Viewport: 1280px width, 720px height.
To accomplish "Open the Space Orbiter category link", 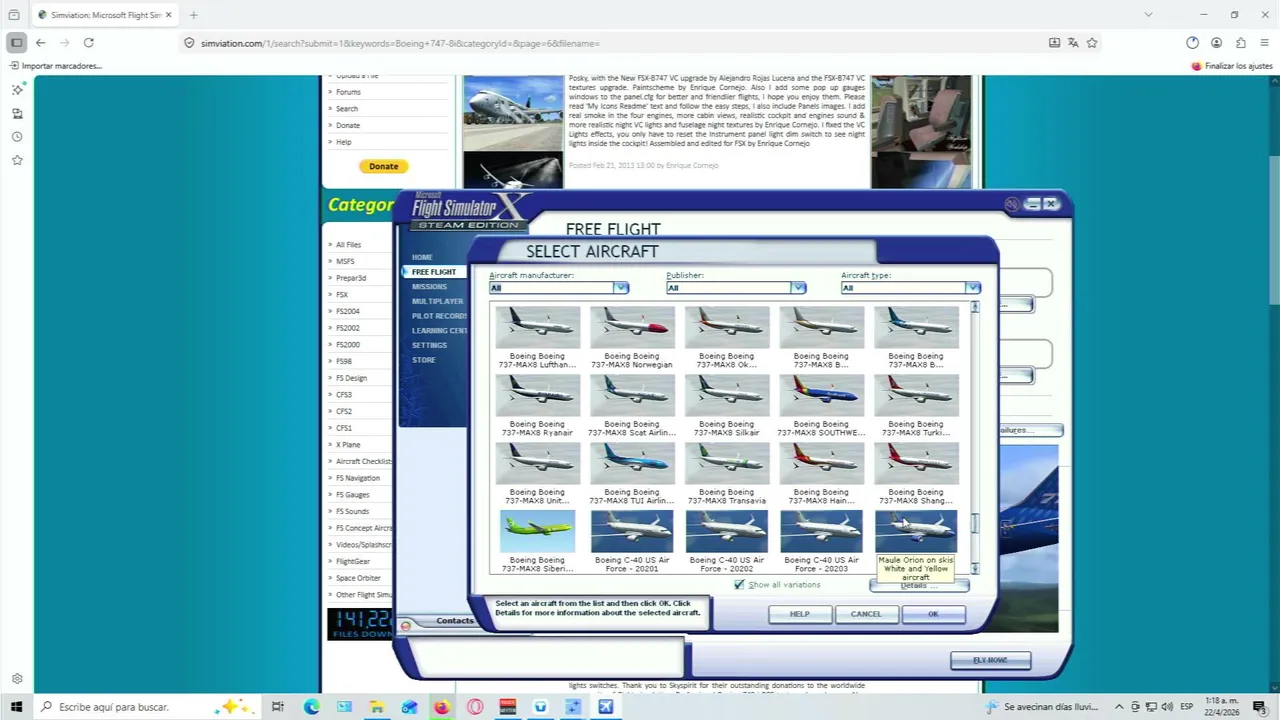I will [x=358, y=578].
